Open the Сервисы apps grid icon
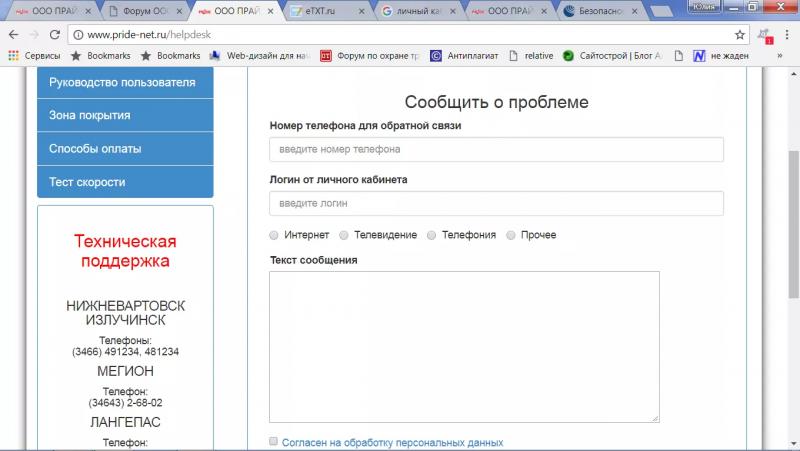800x451 pixels. point(14,56)
